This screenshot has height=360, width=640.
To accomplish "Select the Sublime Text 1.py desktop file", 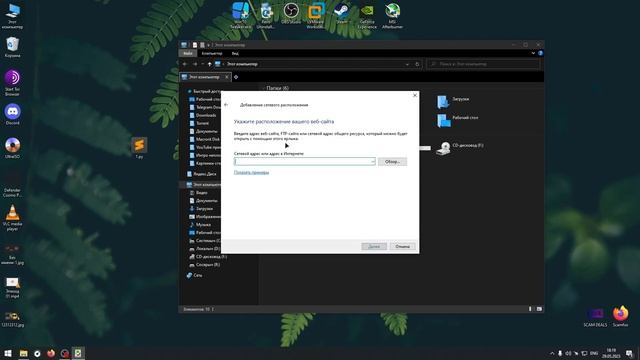I will click(139, 148).
